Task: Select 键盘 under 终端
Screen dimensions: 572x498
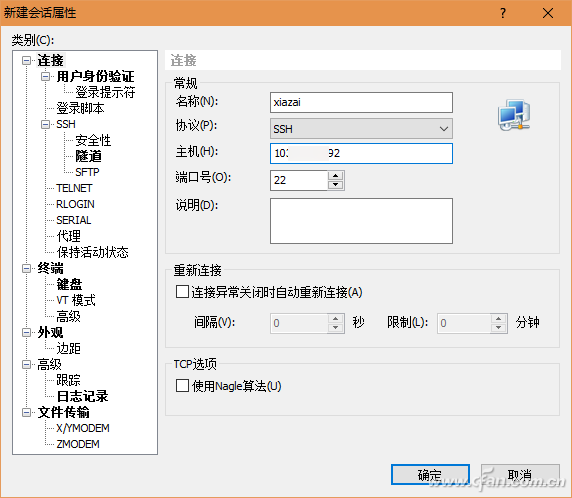Action: [x=69, y=284]
